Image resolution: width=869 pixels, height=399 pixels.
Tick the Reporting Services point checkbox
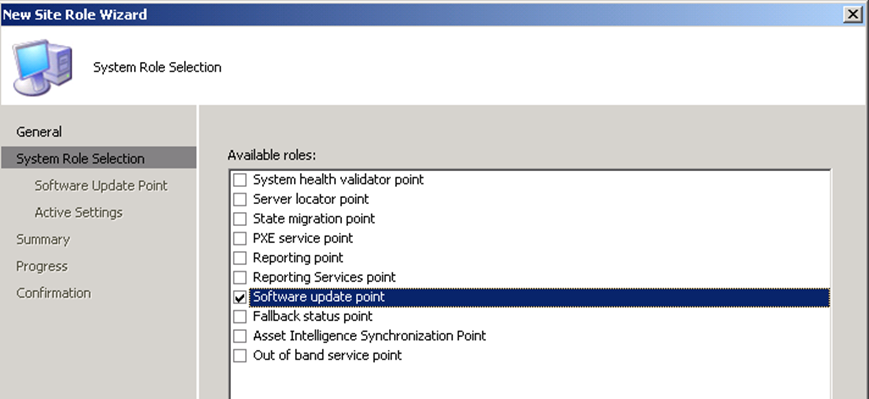239,278
